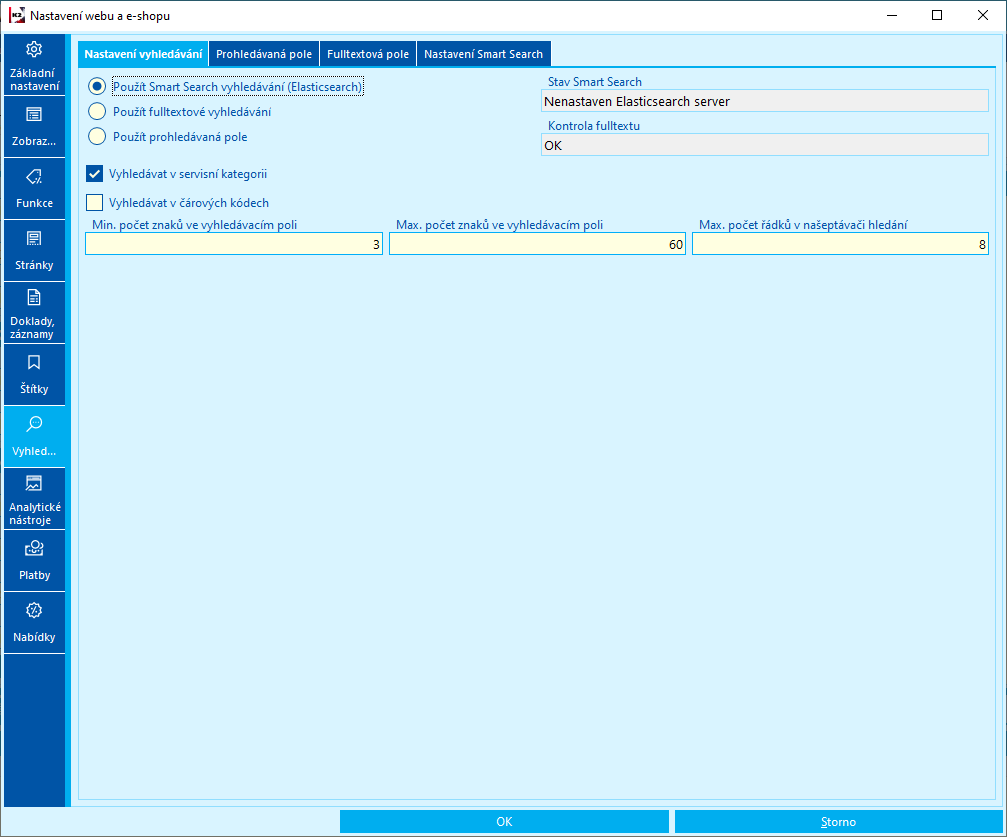The width and height of the screenshot is (1007, 837).
Task: Close the Nastavení webu a e-shopu window
Action: tap(983, 15)
